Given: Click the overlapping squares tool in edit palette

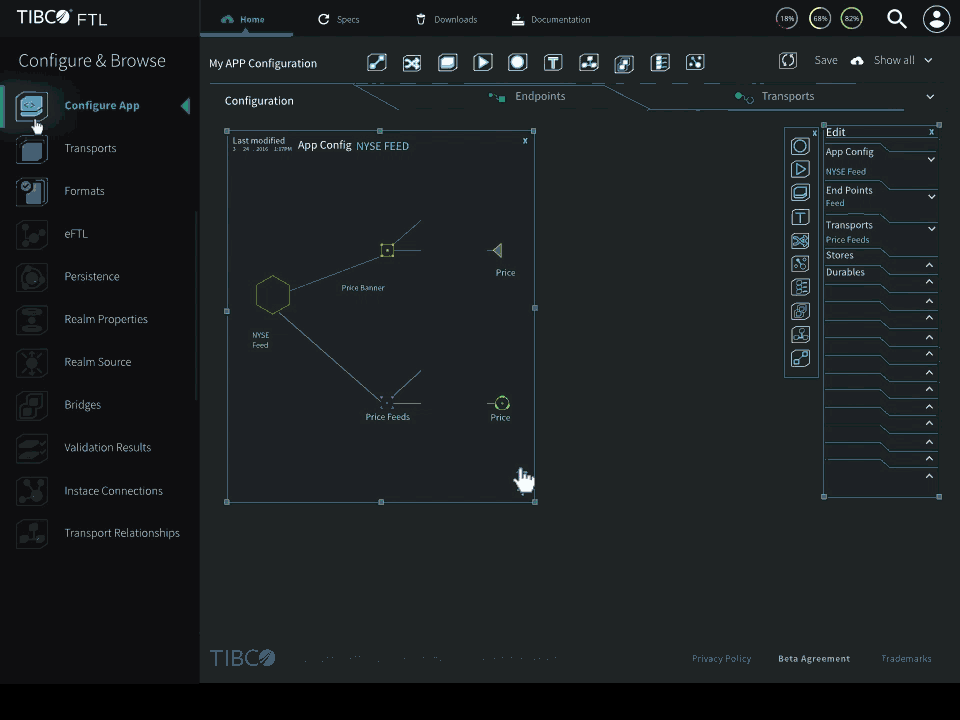Looking at the screenshot, I should click(800, 311).
